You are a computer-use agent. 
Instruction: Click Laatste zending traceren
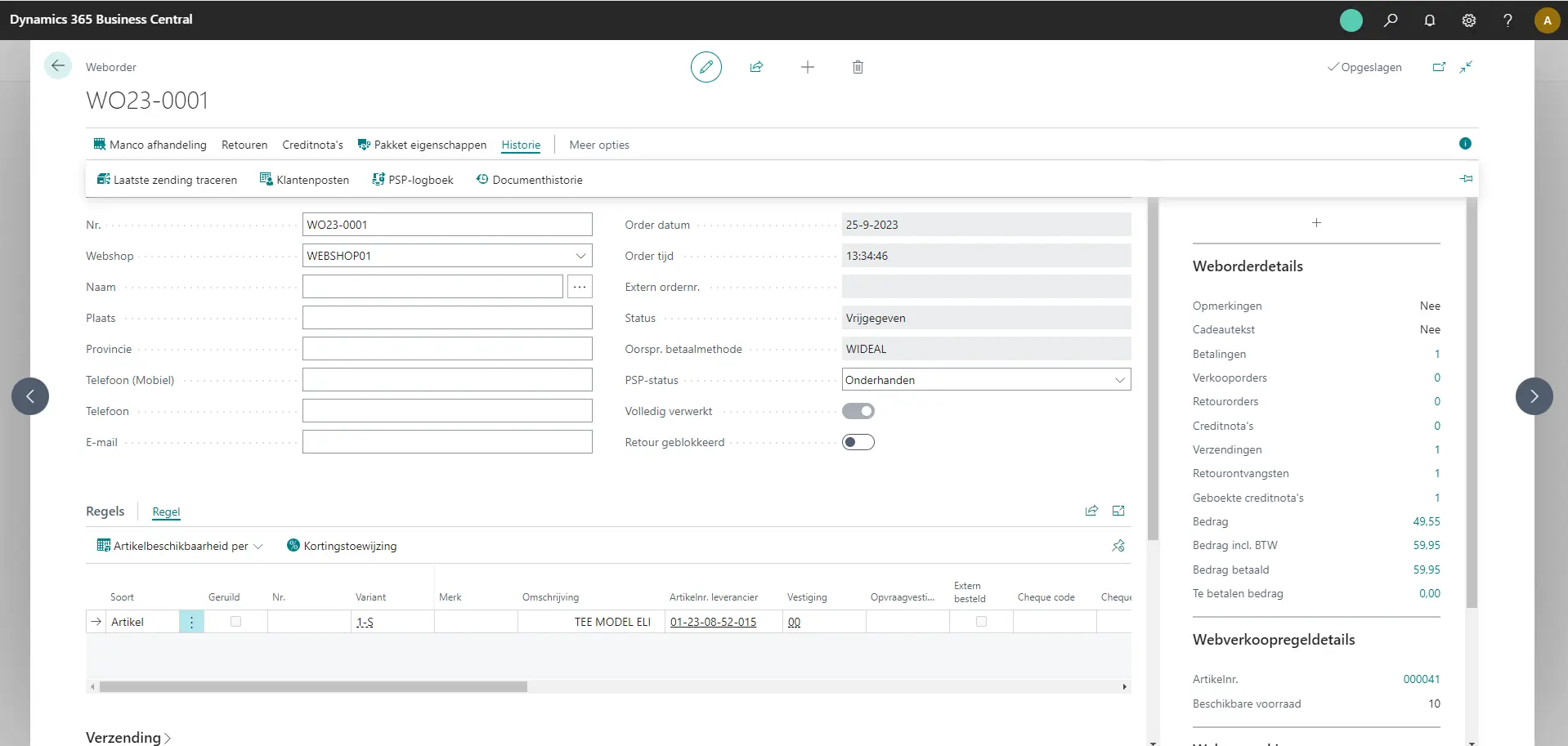[x=167, y=180]
